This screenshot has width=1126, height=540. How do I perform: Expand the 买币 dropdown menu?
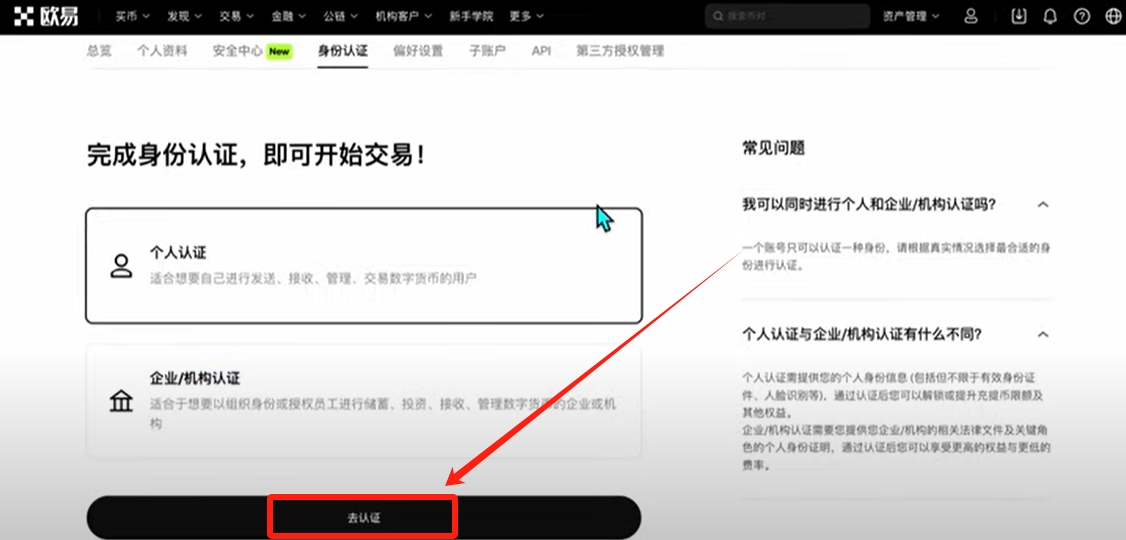click(132, 16)
